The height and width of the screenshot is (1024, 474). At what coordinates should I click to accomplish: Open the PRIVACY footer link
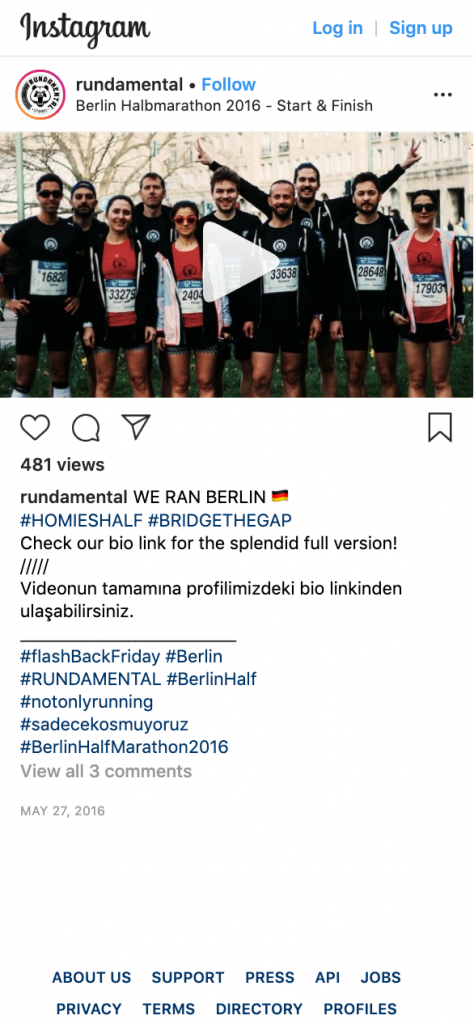[89, 1009]
